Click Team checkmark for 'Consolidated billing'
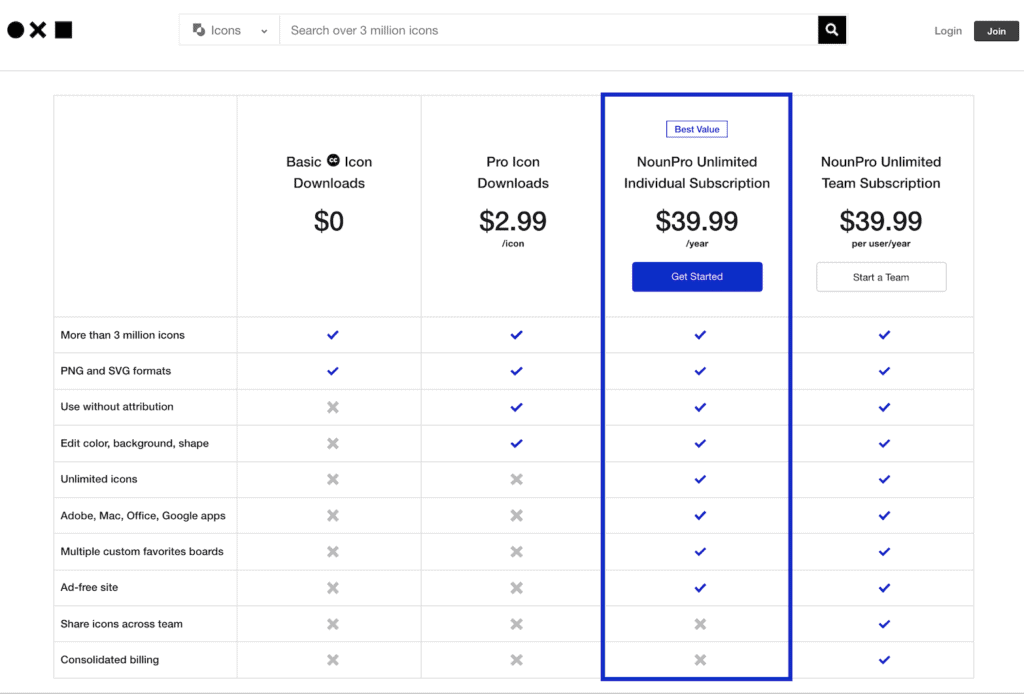This screenshot has height=694, width=1024. (884, 660)
